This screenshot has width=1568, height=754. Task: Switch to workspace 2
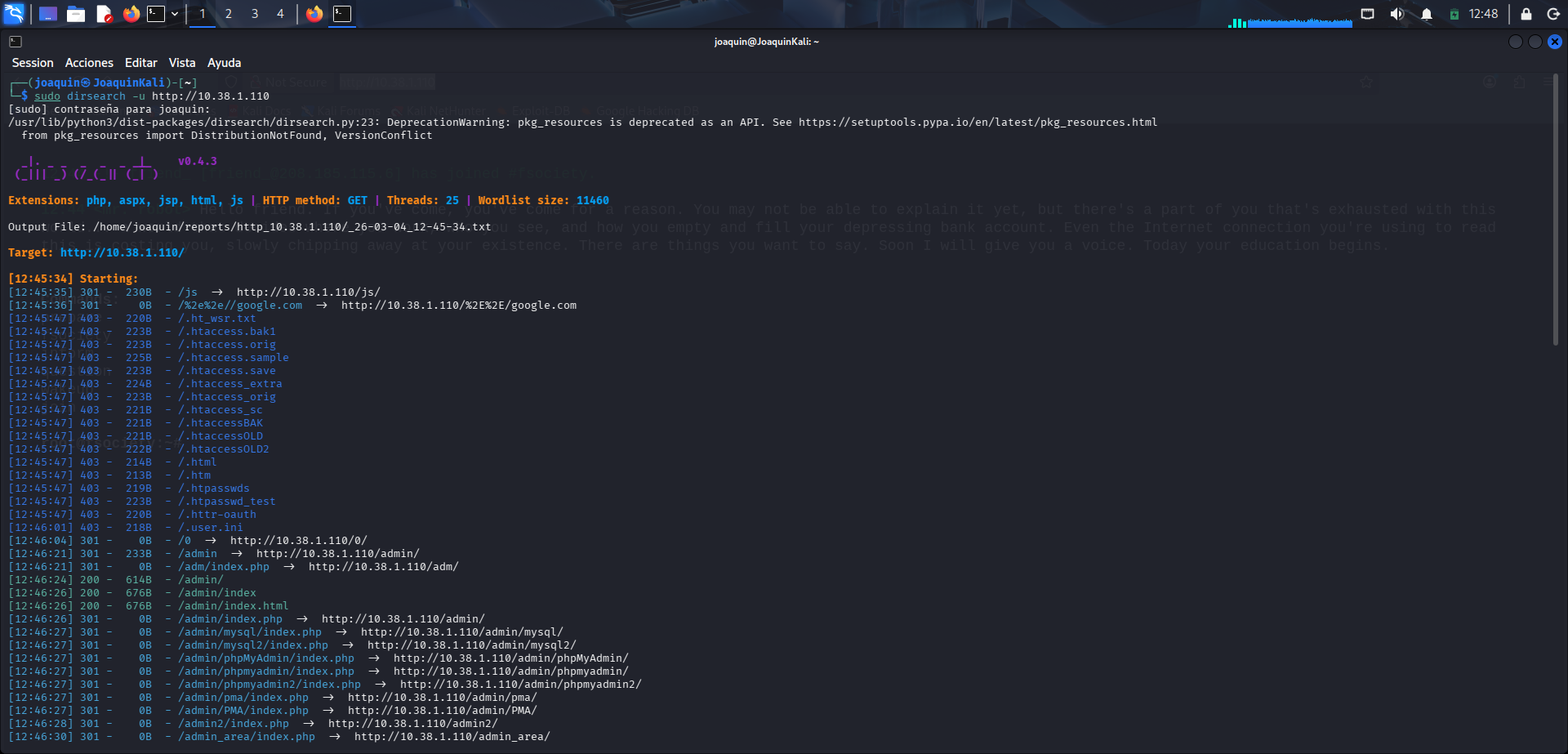click(x=228, y=13)
